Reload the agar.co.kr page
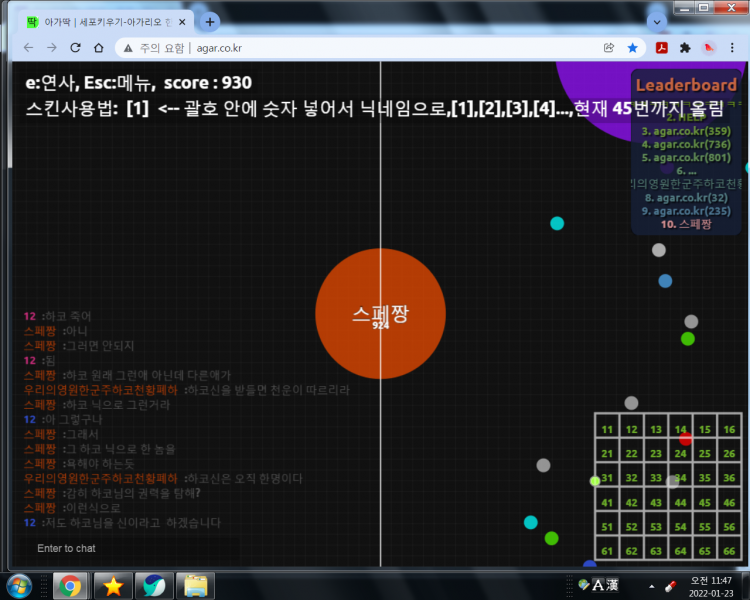 pos(75,48)
